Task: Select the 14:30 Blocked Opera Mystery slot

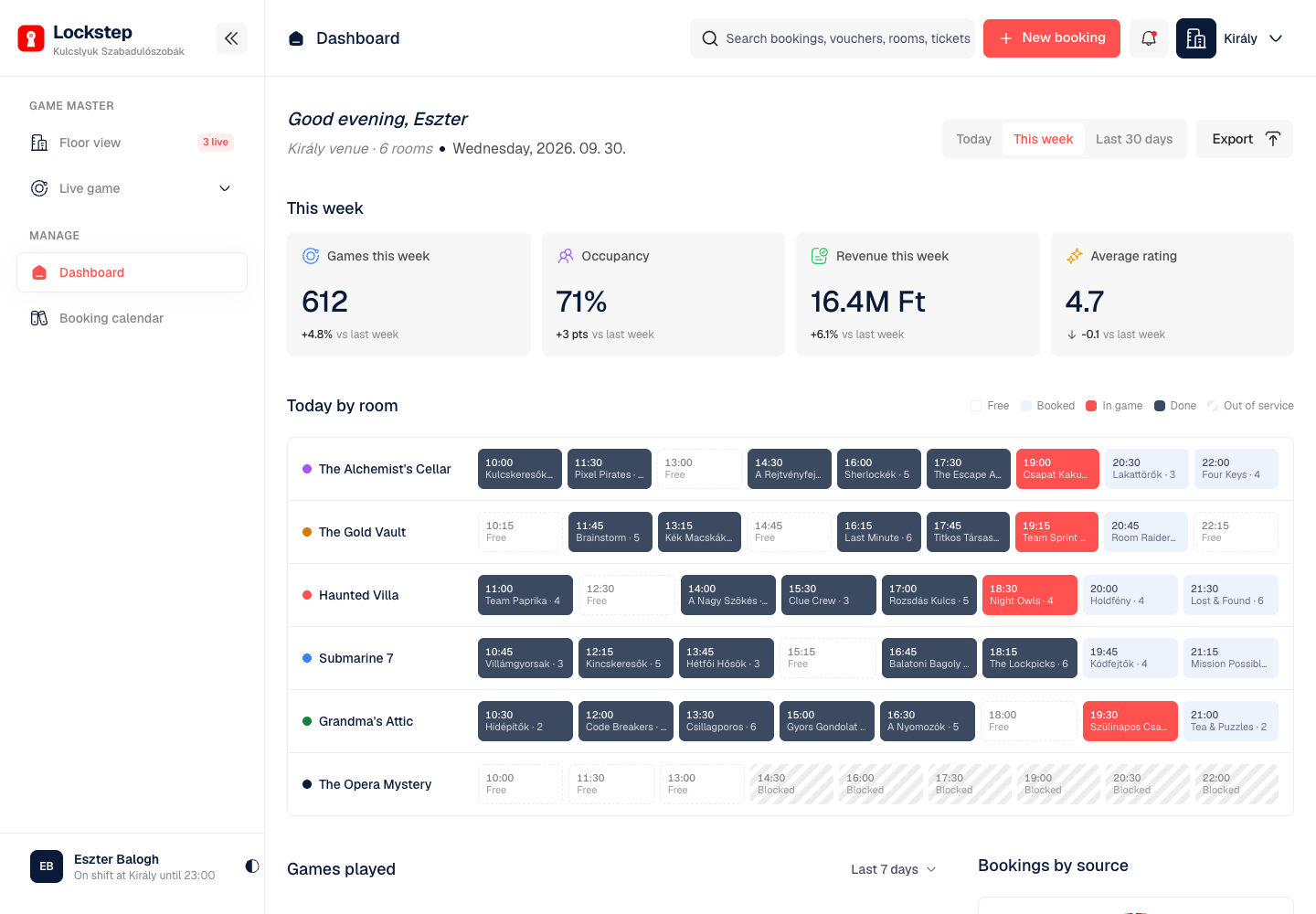Action: [x=791, y=784]
